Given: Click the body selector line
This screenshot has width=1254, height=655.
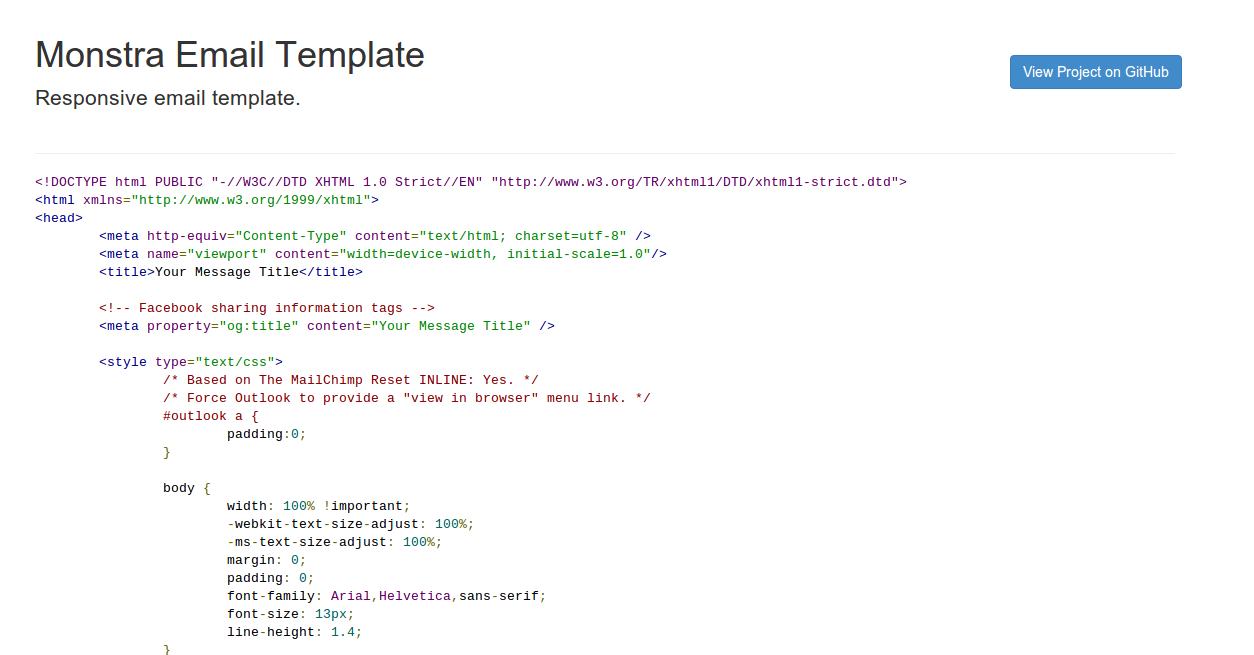Looking at the screenshot, I should 187,488.
